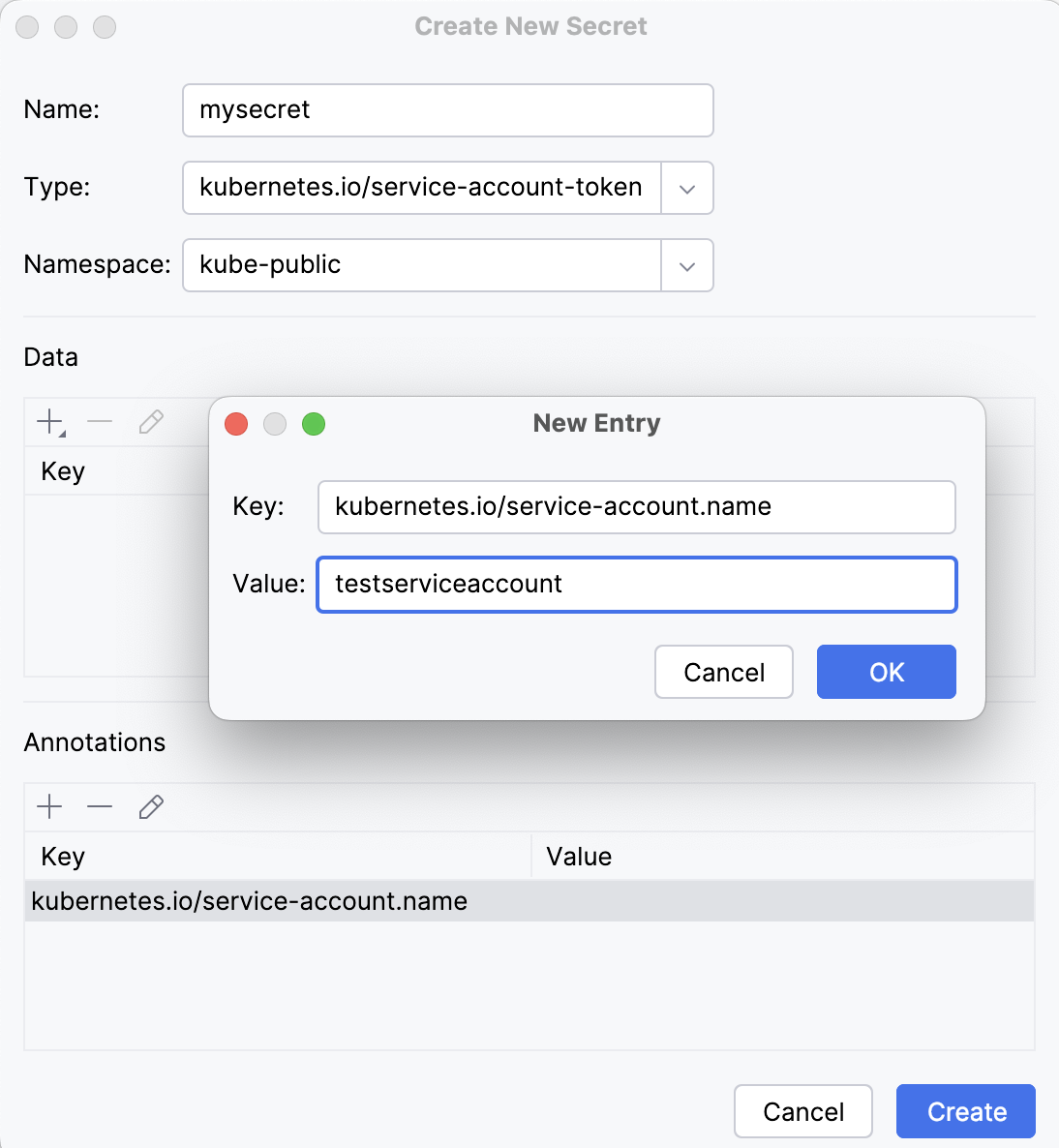Cancel the Create New Secret dialog
Image resolution: width=1059 pixels, height=1148 pixels.
tap(802, 1111)
